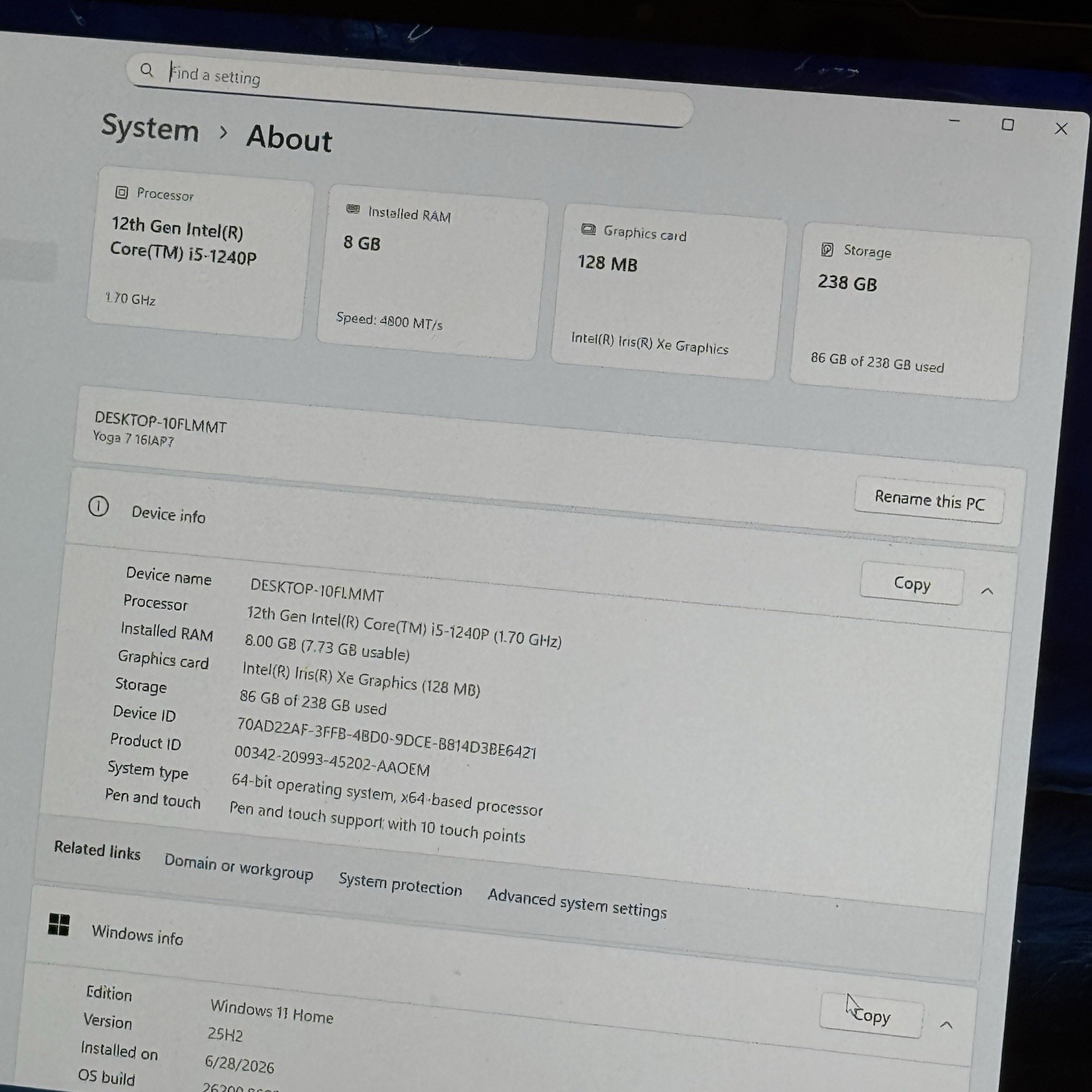This screenshot has height=1092, width=1092.
Task: Close the Settings window
Action: pos(1061,128)
